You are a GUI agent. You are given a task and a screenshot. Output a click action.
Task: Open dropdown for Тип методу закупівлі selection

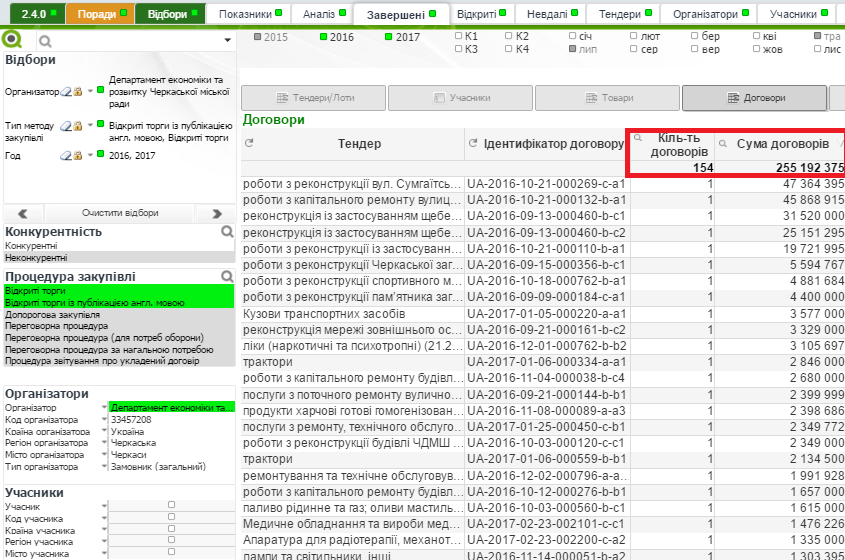point(89,126)
